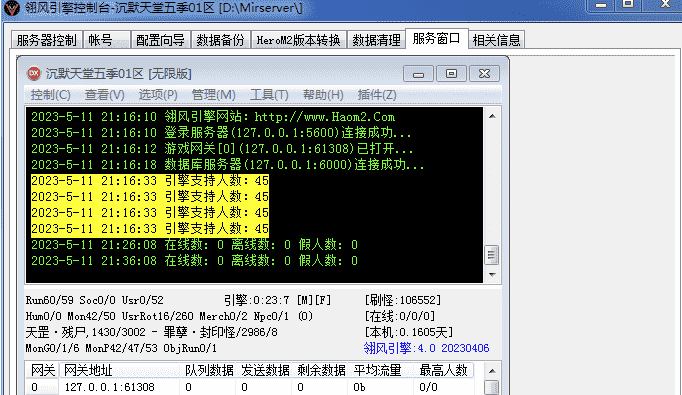682x395 pixels.
Task: Open the 工具(T) menu
Action: pyautogui.click(x=269, y=94)
